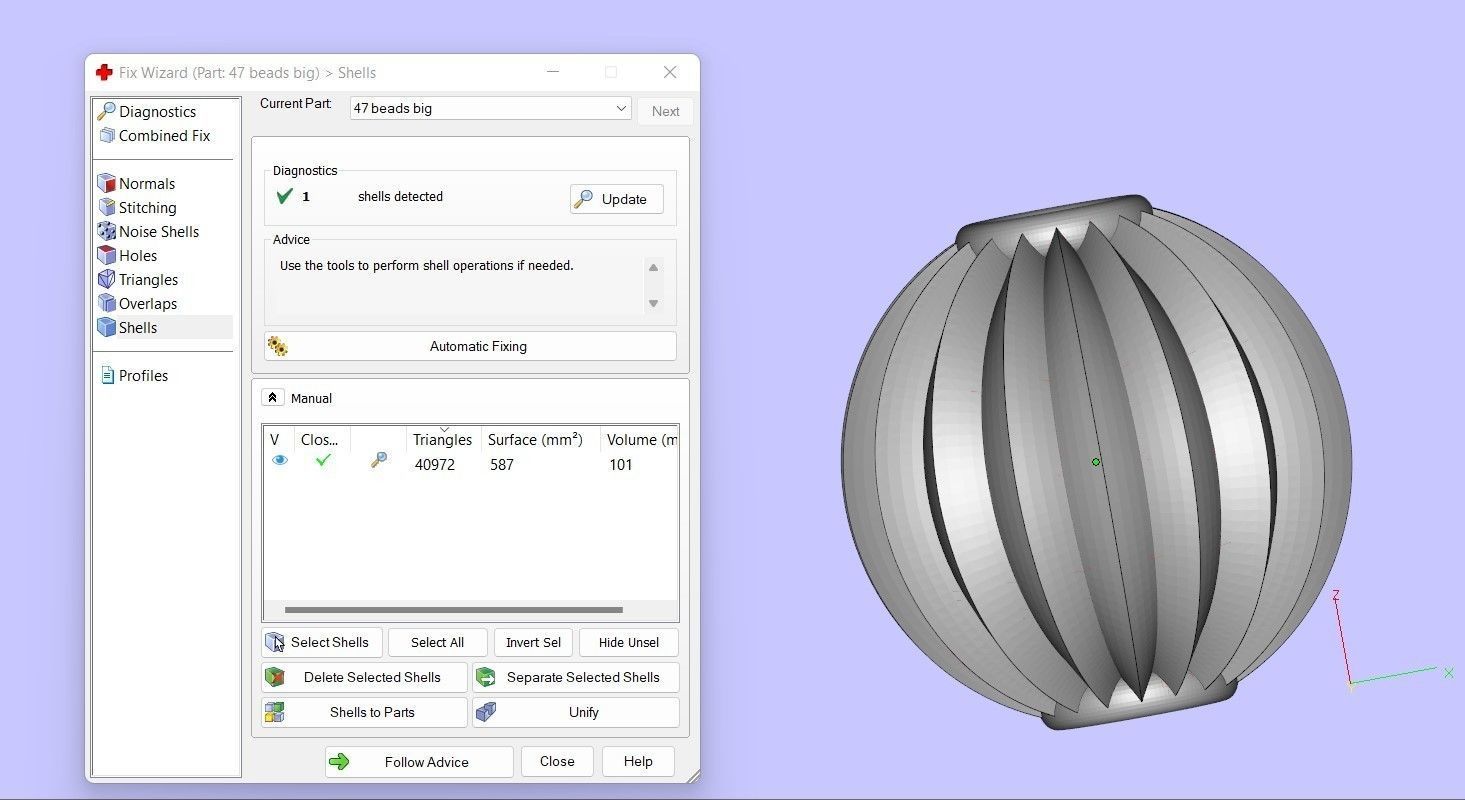Run Automatic Fixing
This screenshot has height=800, width=1465.
pos(470,346)
